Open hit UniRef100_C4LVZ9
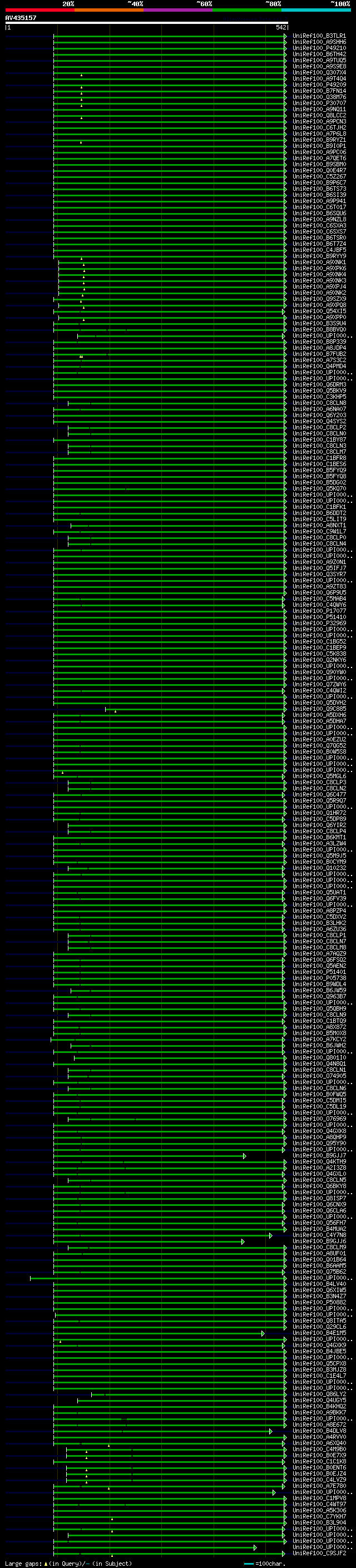The height and width of the screenshot is (1568, 356). click(319, 1480)
